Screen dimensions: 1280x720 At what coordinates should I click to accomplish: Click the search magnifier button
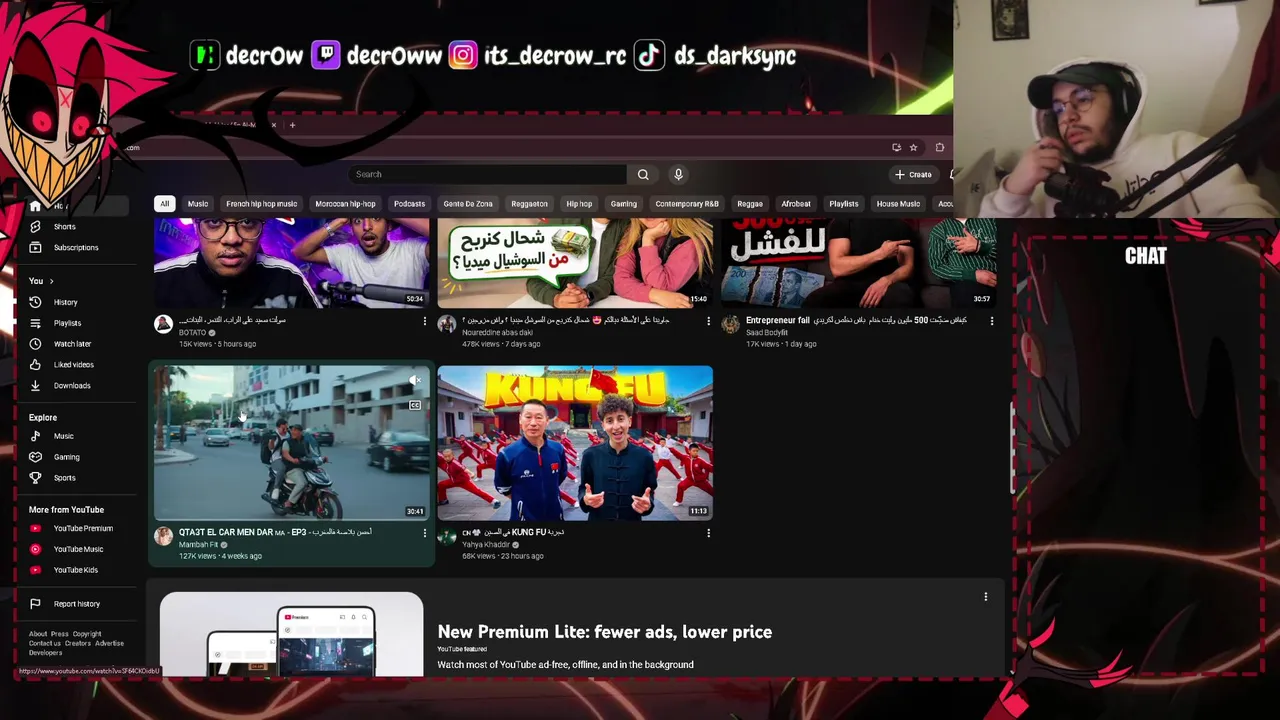coord(643,174)
